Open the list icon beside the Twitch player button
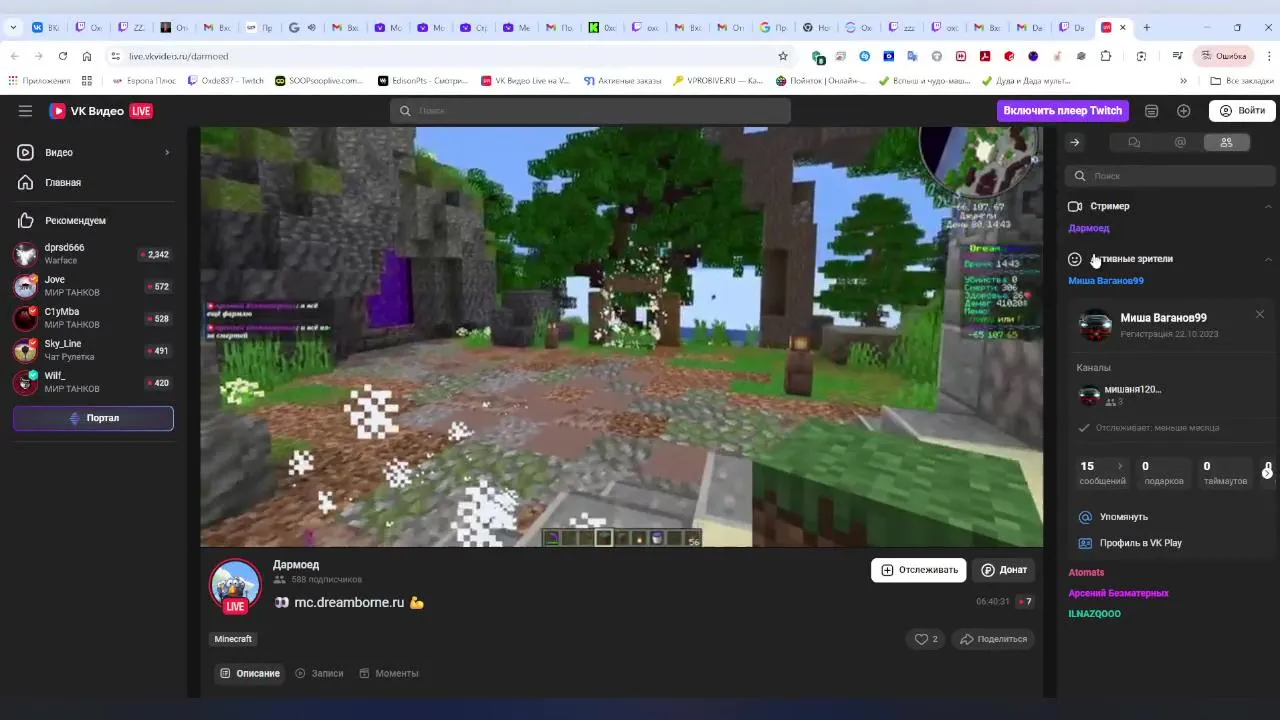 click(x=1152, y=111)
